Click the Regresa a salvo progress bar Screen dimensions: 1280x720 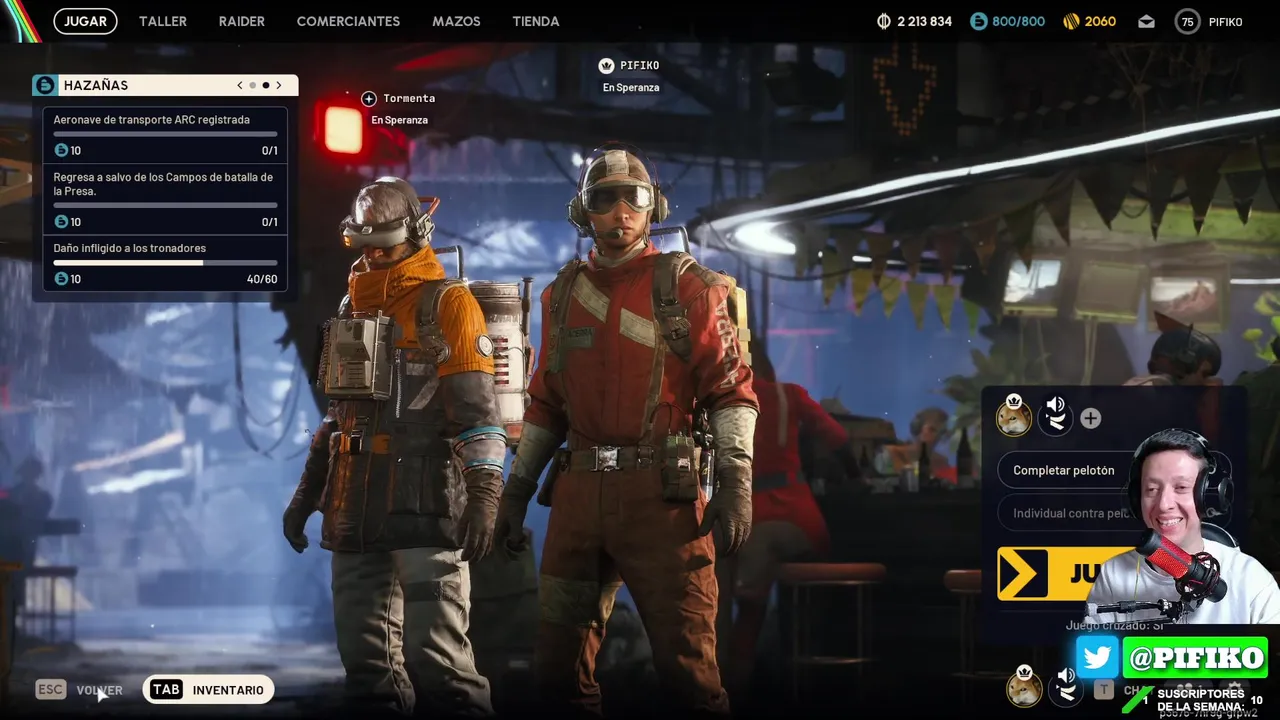point(165,205)
